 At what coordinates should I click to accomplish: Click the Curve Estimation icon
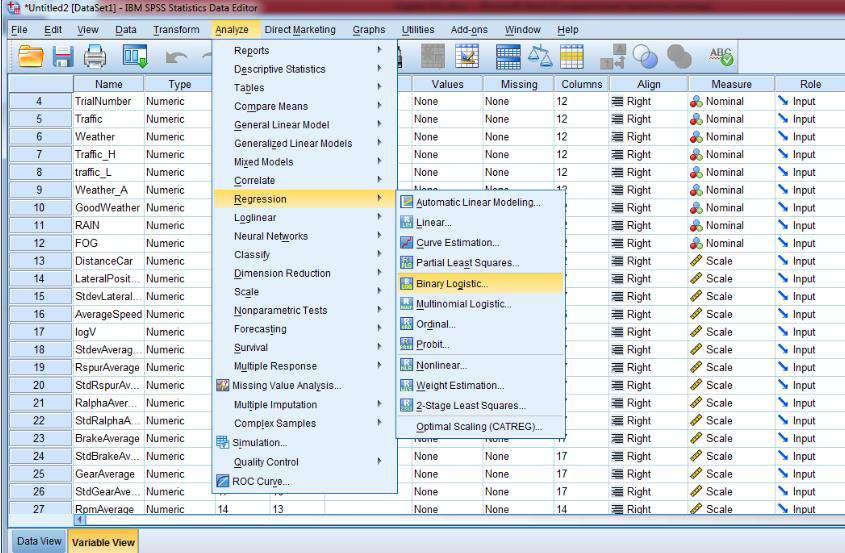click(x=406, y=243)
